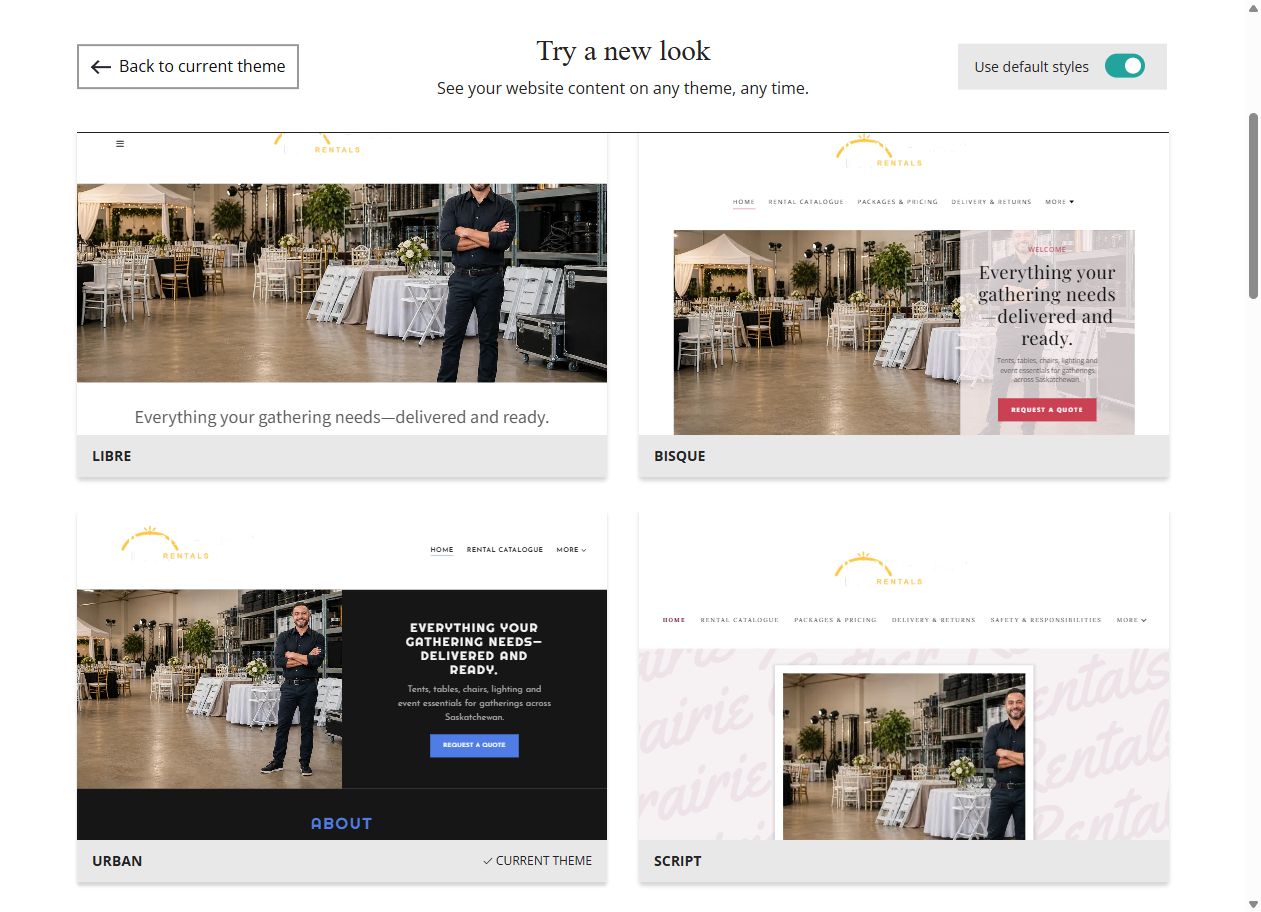Click the About heading in Urban preview
This screenshot has width=1261, height=912.
[x=341, y=824]
